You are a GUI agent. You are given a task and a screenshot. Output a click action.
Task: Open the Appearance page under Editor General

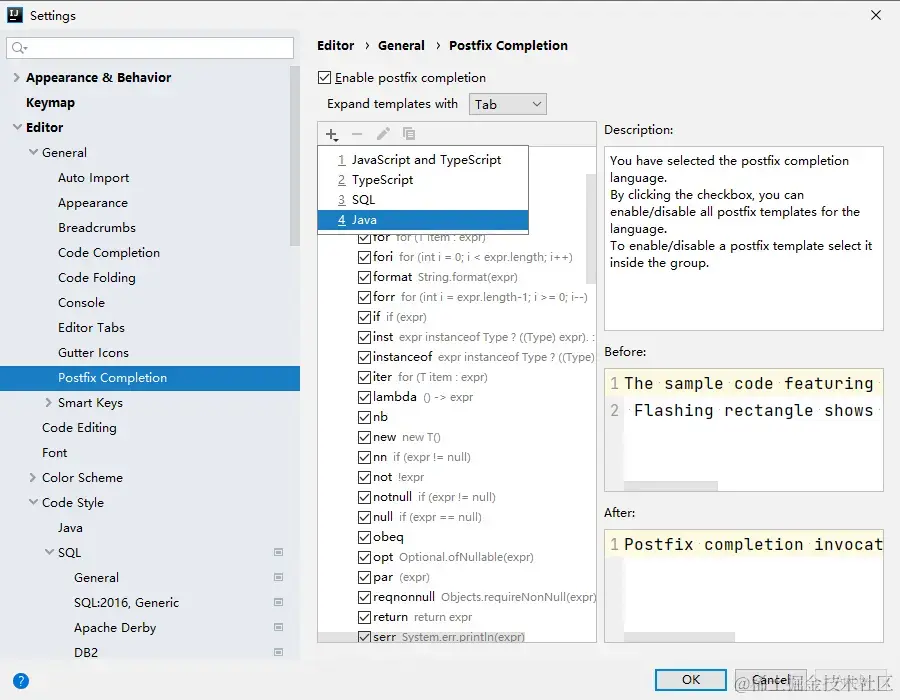click(93, 203)
